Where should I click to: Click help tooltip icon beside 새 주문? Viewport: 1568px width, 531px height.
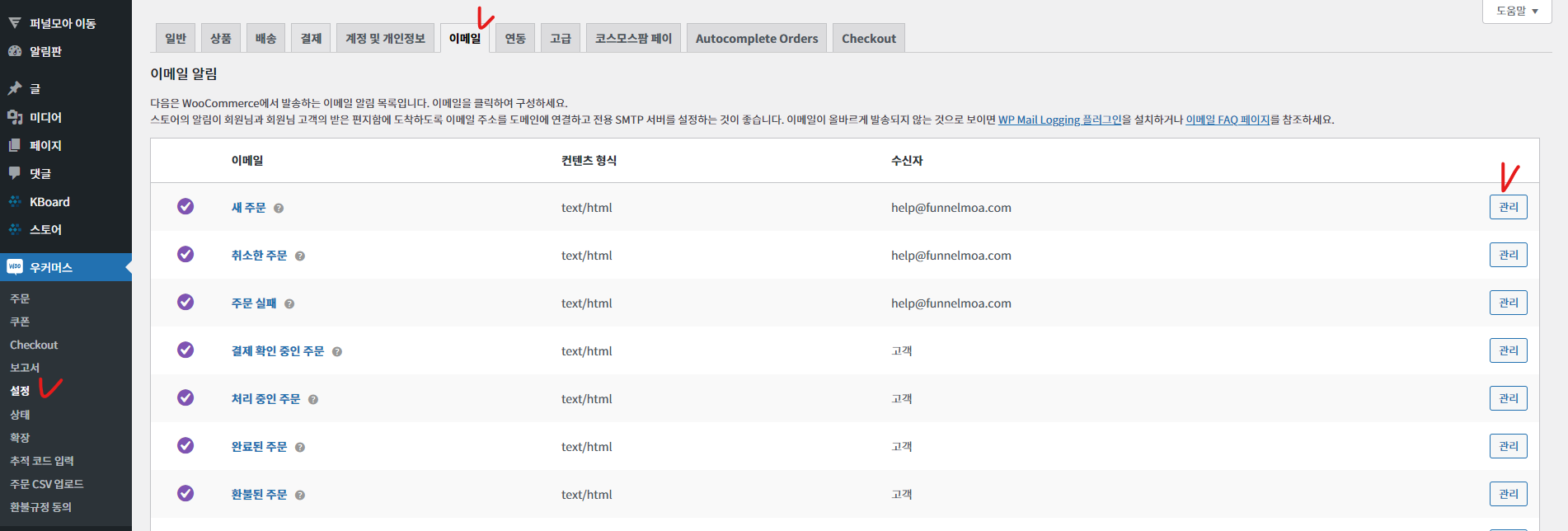(279, 209)
